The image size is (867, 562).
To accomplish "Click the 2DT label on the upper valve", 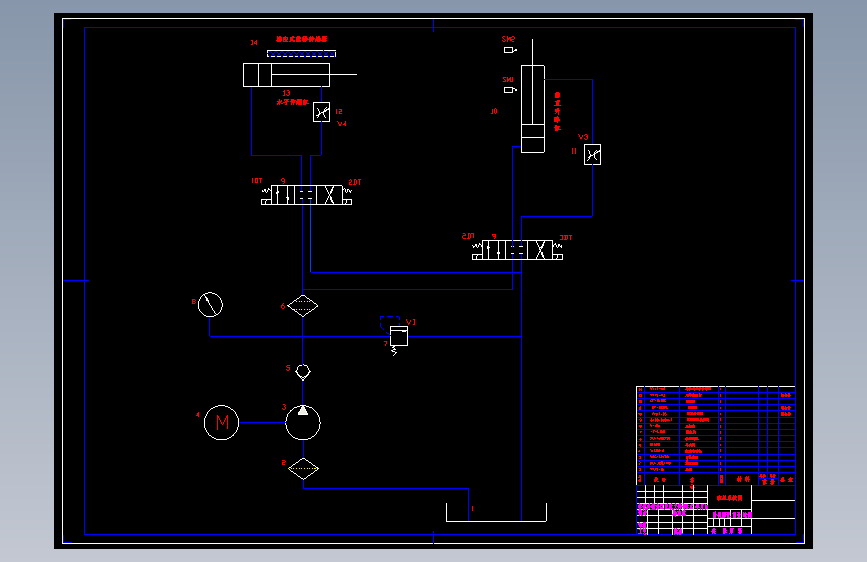I will point(355,182).
